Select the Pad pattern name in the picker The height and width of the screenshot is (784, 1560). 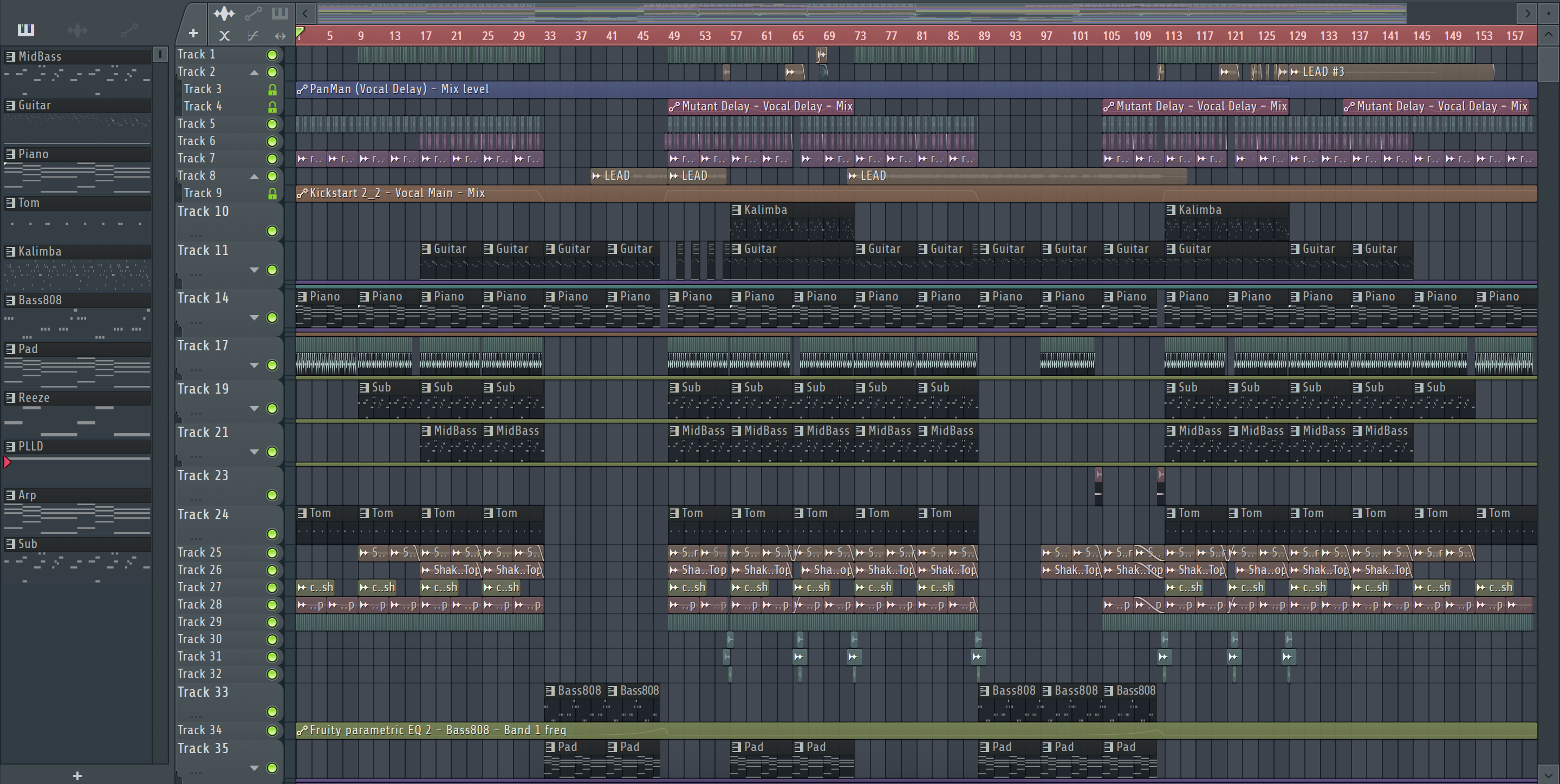tap(28, 349)
